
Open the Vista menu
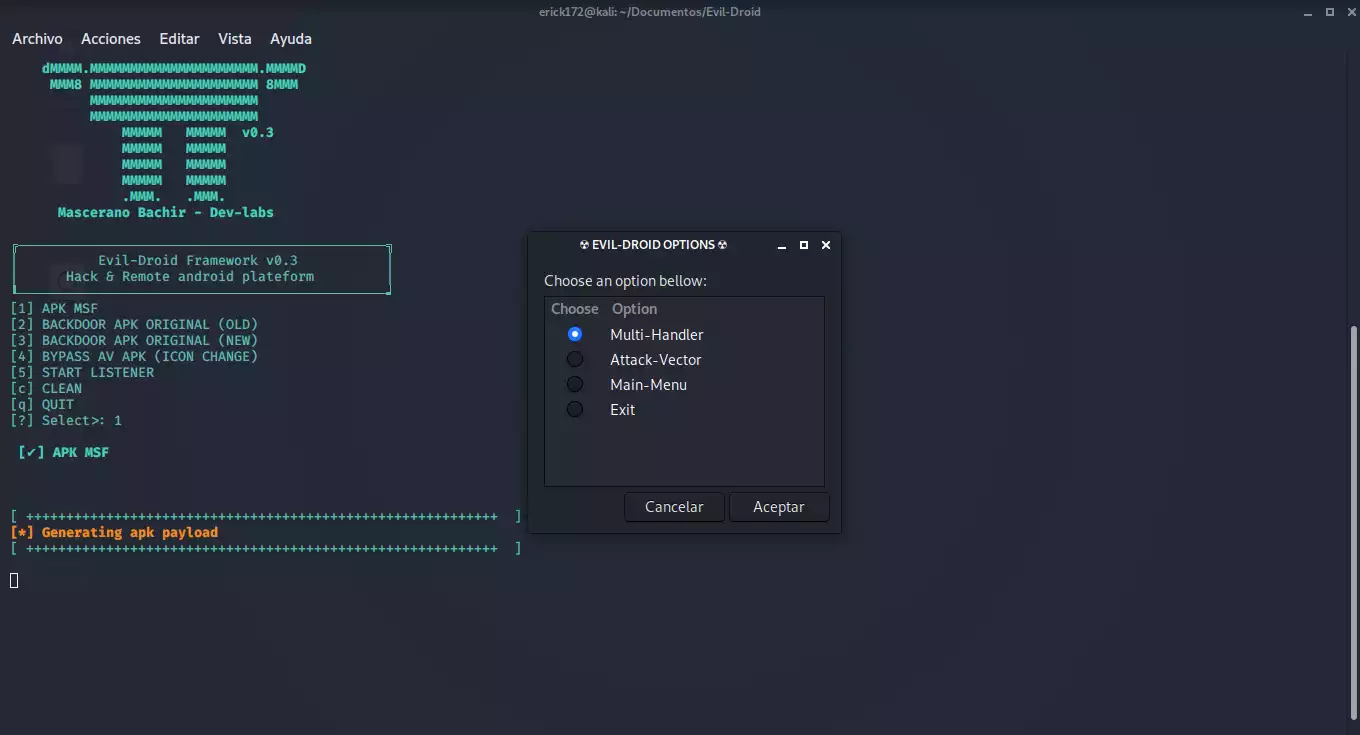pyautogui.click(x=235, y=39)
